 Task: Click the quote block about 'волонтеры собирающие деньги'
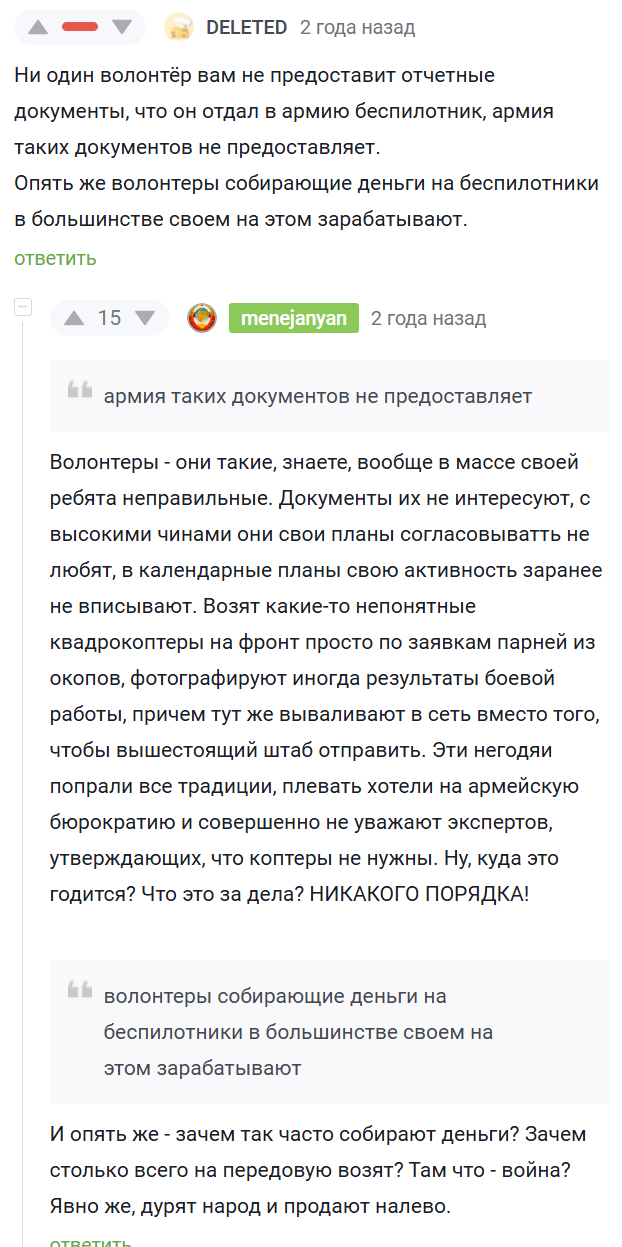(330, 1032)
